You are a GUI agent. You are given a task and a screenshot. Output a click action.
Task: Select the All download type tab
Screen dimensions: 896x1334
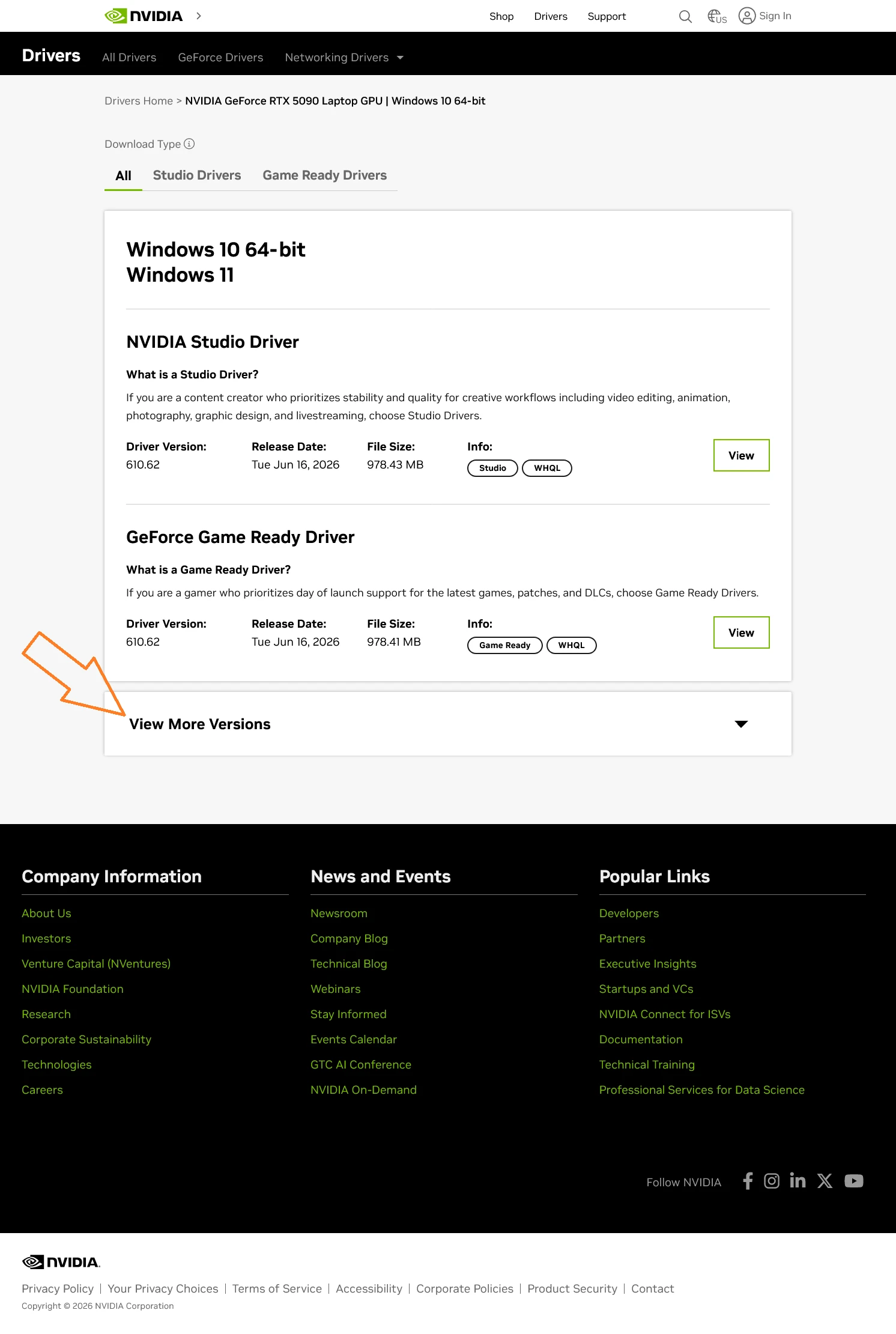[x=123, y=175]
